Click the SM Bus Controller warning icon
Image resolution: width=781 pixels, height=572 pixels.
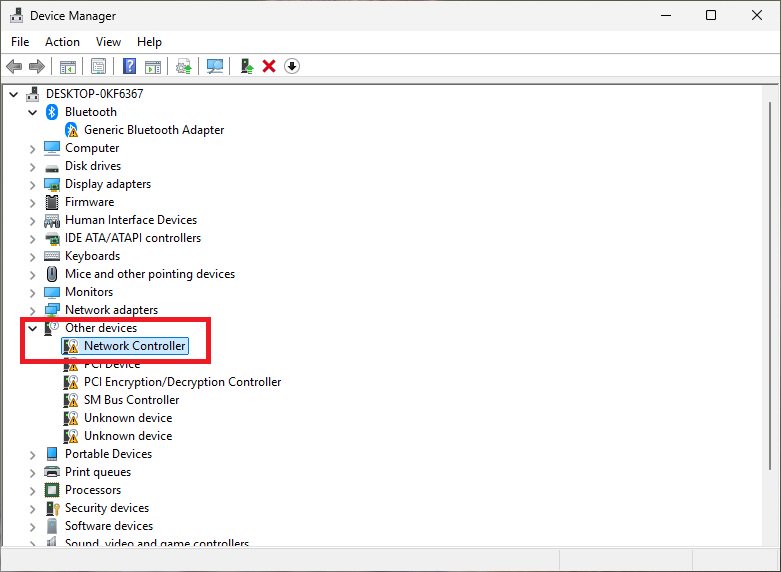[x=71, y=400]
